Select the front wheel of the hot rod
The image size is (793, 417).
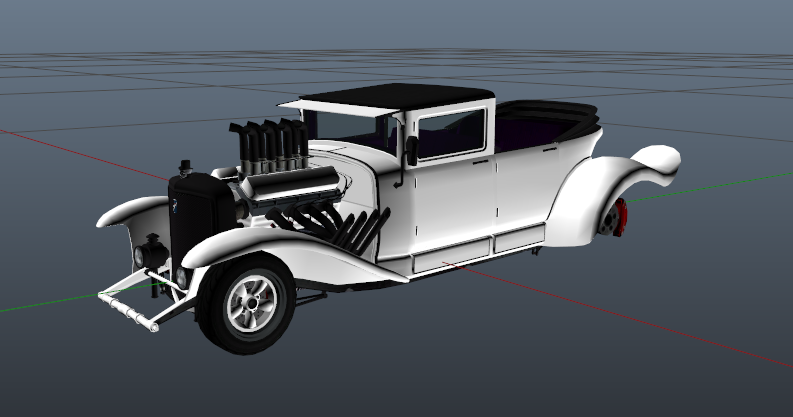coord(246,304)
